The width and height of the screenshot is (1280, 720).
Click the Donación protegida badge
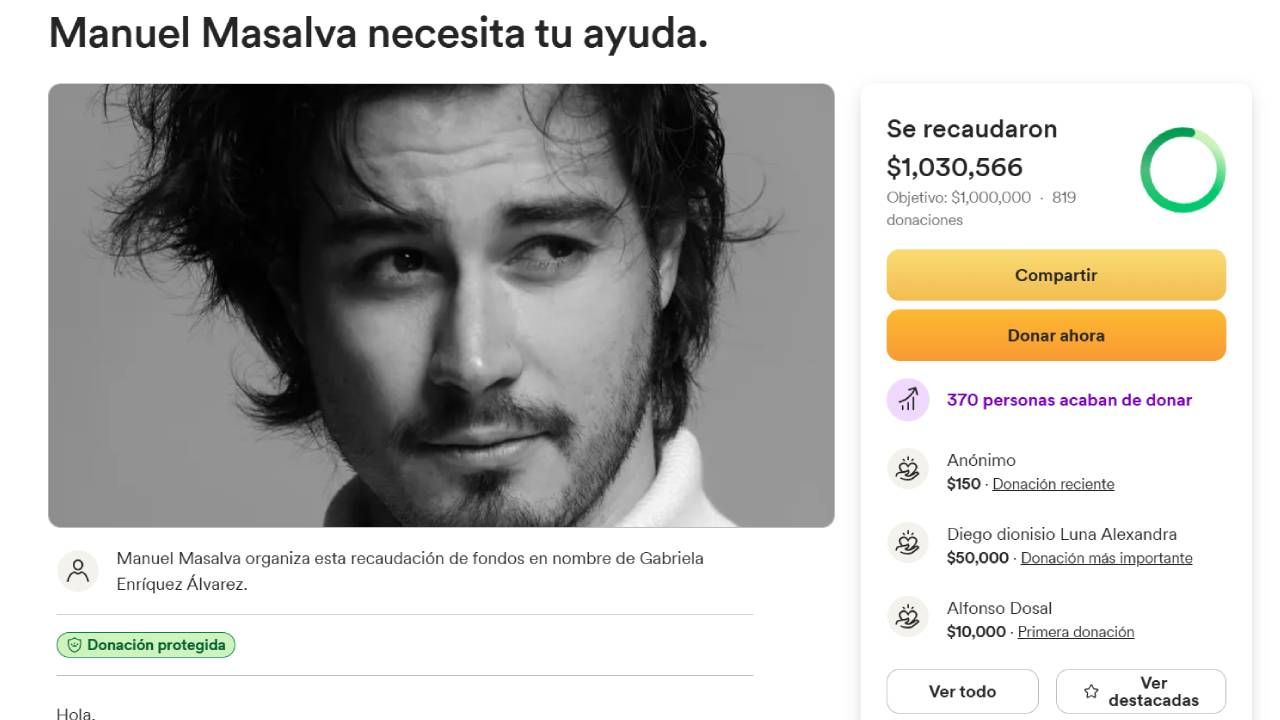coord(146,645)
